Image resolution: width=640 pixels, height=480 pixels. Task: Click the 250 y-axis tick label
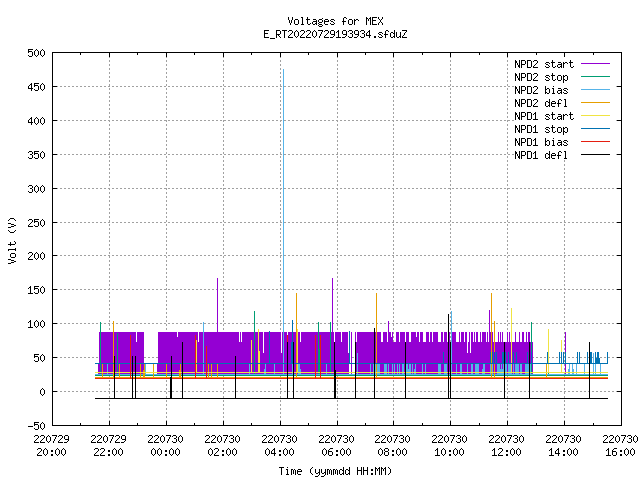pos(36,223)
